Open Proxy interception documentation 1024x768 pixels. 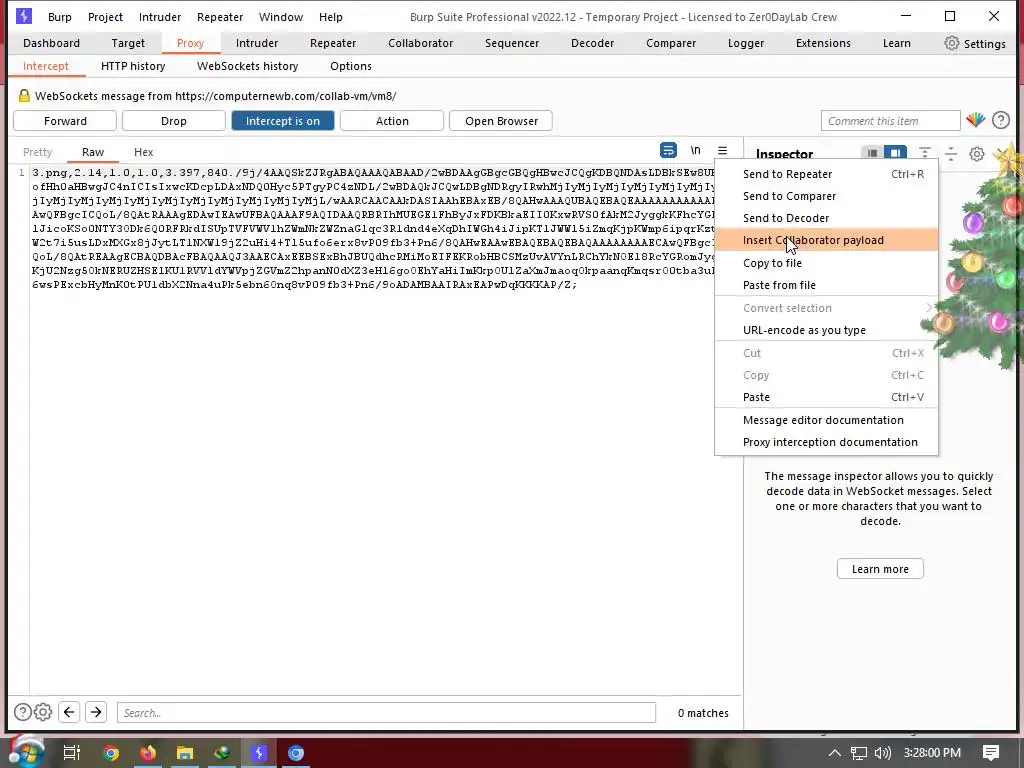pos(826,442)
